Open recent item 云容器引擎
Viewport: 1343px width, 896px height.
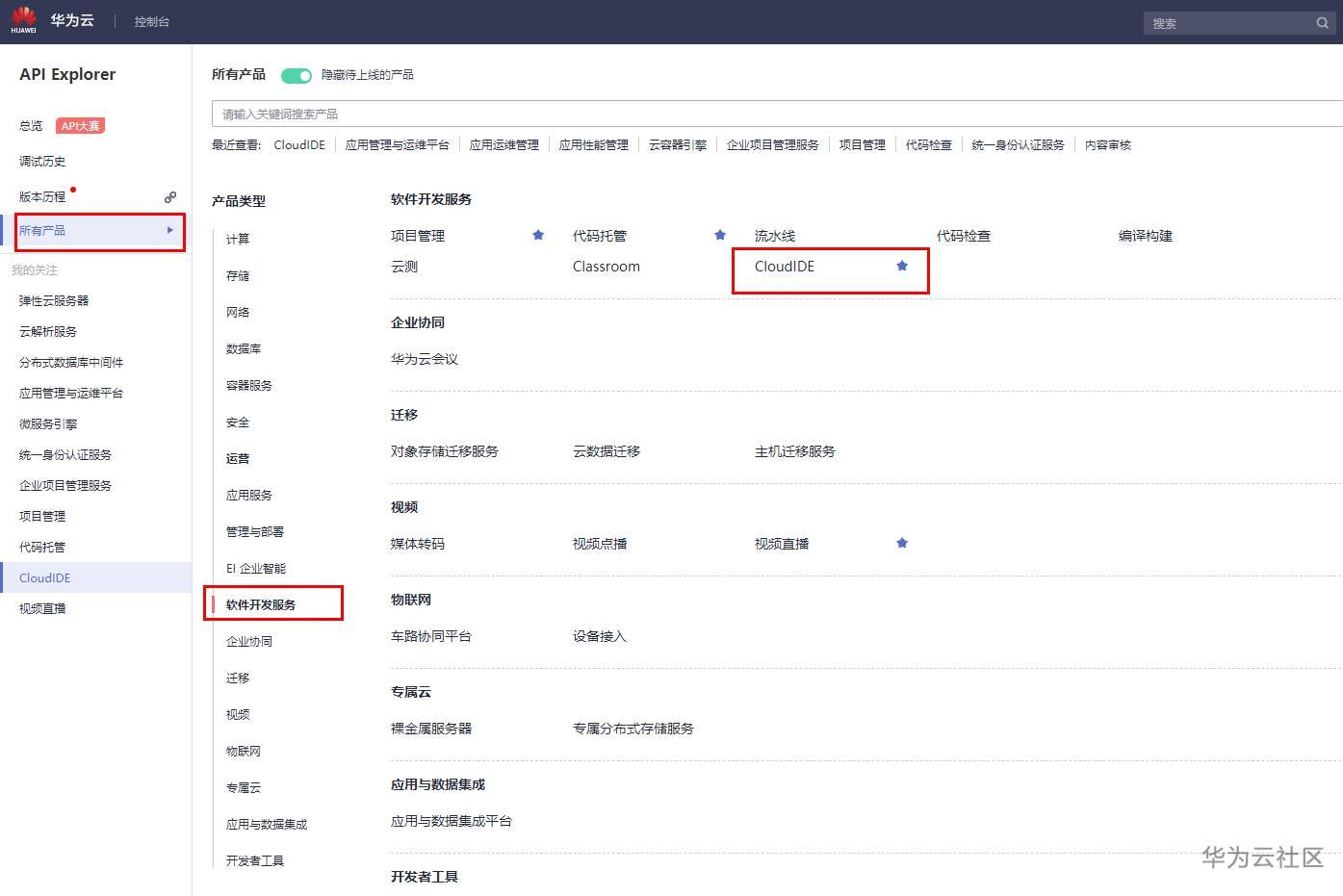pos(678,145)
